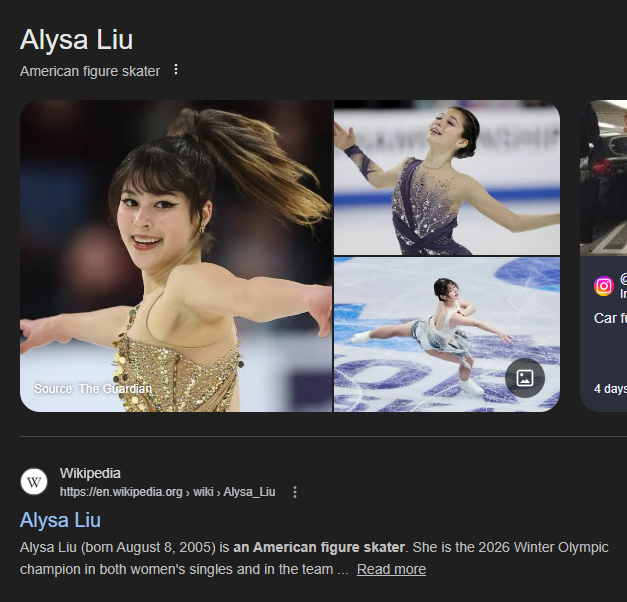Open the purple dress skating photo
The width and height of the screenshot is (627, 602).
[447, 178]
